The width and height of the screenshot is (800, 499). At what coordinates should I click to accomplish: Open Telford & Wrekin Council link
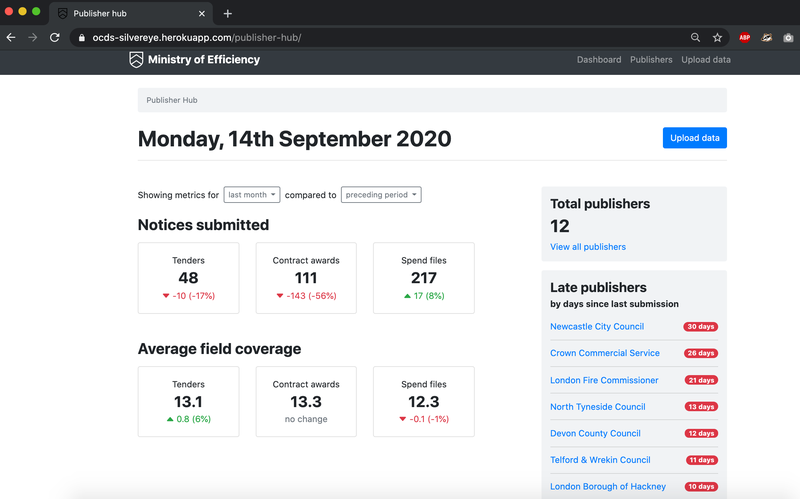coord(600,460)
